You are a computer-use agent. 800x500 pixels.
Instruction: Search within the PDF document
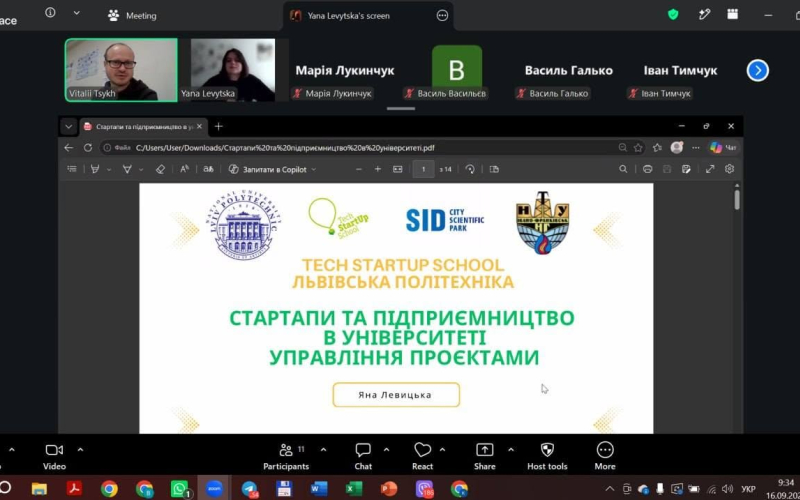pyautogui.click(x=623, y=169)
